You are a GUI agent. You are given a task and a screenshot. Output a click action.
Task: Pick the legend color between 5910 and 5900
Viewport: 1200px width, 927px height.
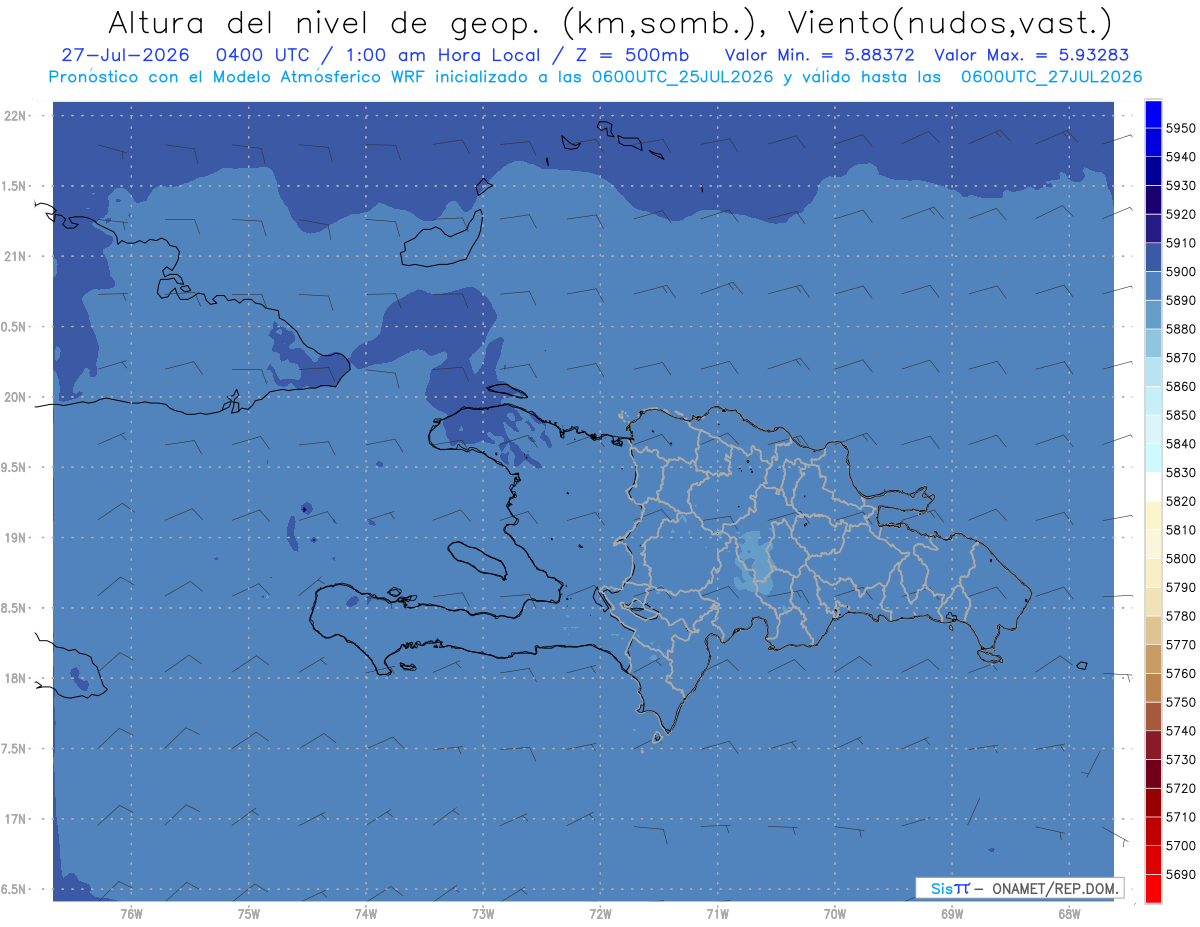pyautogui.click(x=1153, y=257)
